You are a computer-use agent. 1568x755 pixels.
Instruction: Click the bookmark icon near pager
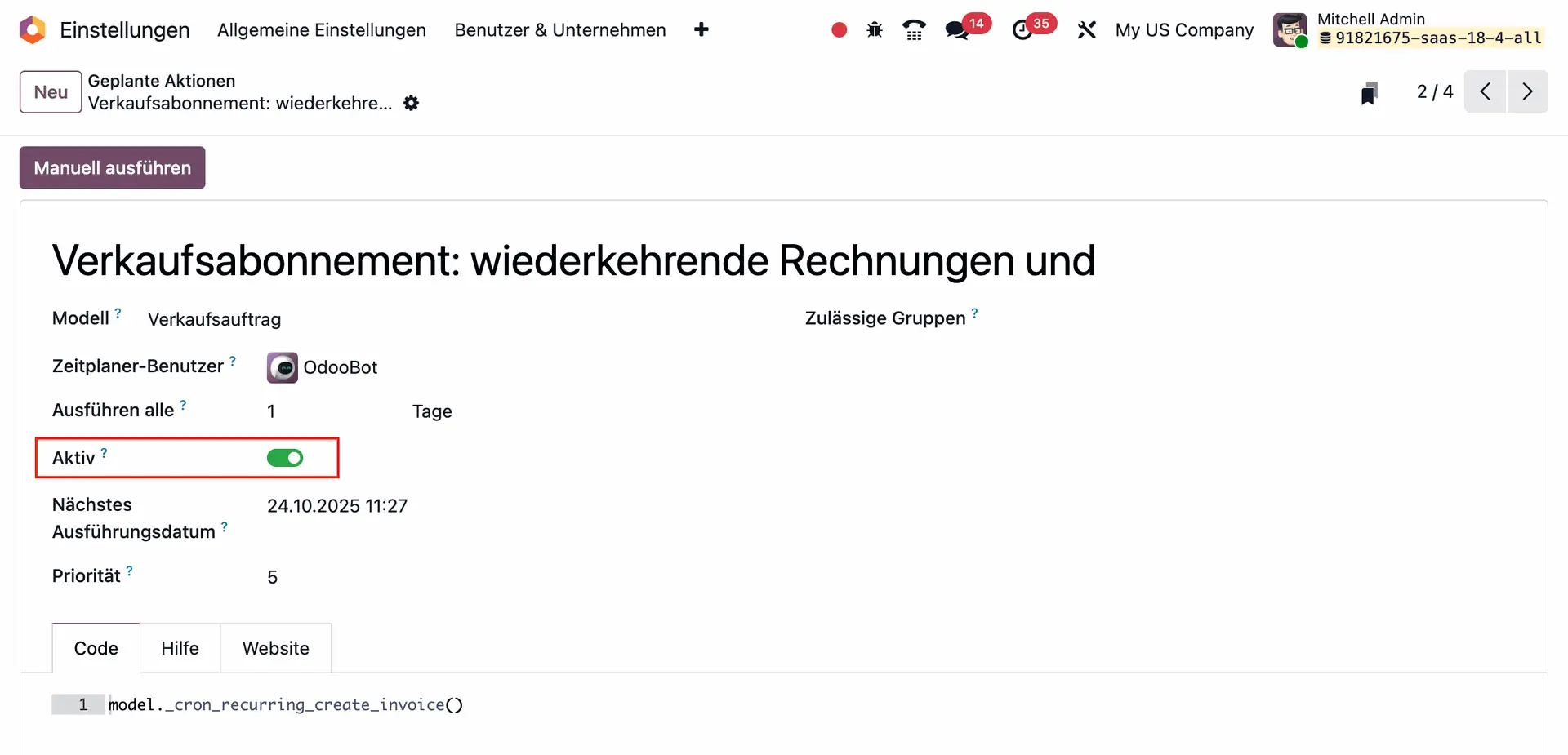[1370, 92]
